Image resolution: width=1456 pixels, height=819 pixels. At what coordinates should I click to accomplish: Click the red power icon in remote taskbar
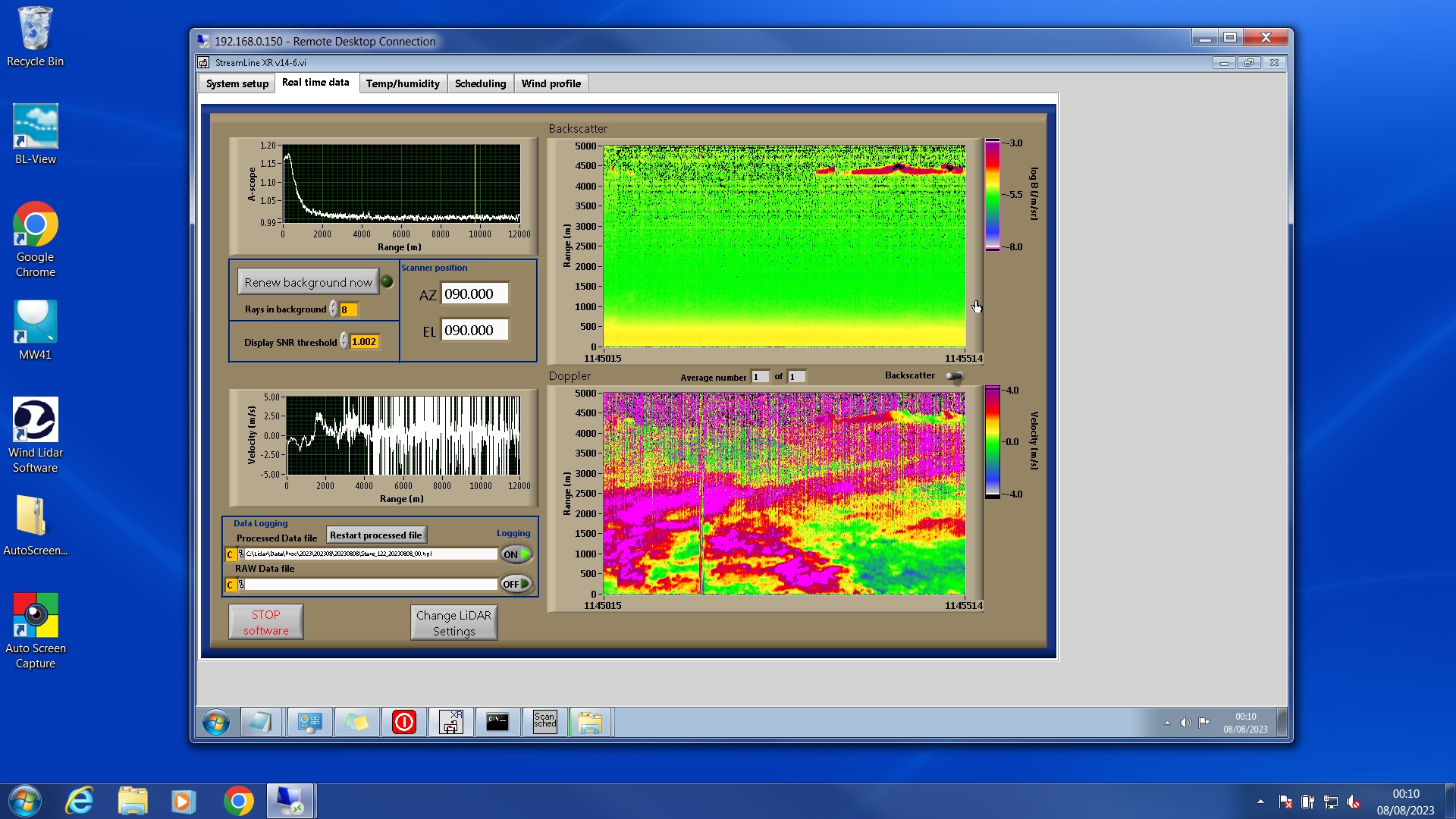coord(403,722)
